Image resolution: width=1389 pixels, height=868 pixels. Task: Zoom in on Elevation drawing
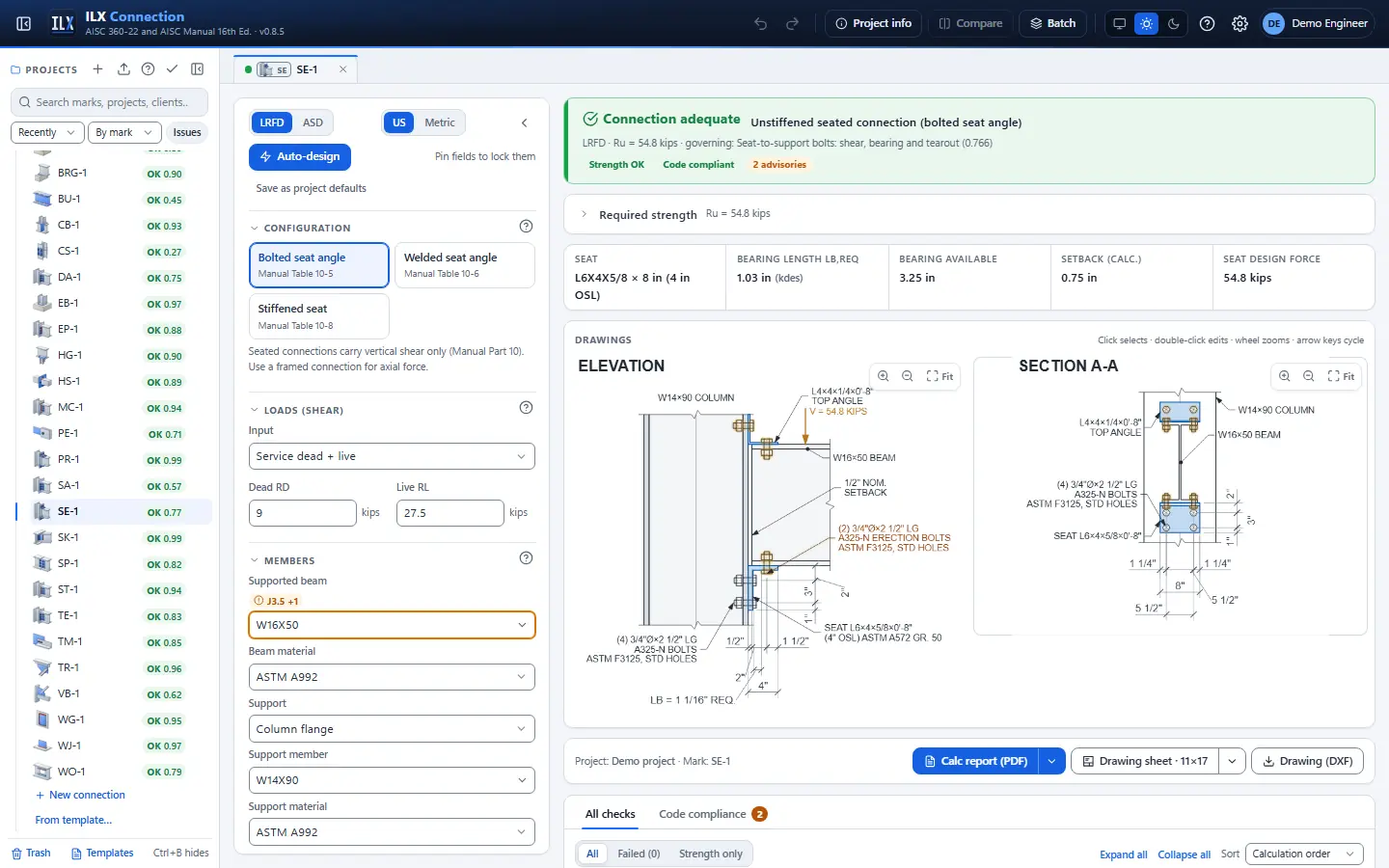point(883,376)
